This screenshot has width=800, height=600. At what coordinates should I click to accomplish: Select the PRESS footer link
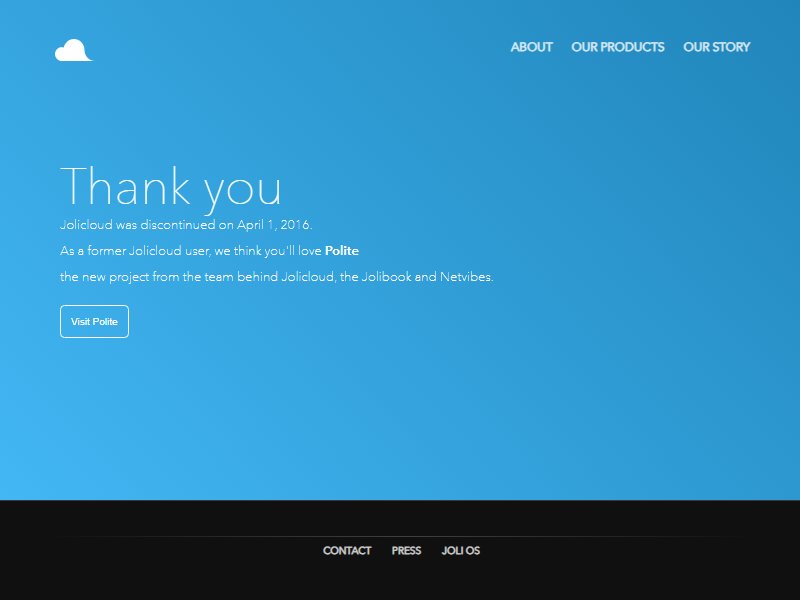pos(406,551)
